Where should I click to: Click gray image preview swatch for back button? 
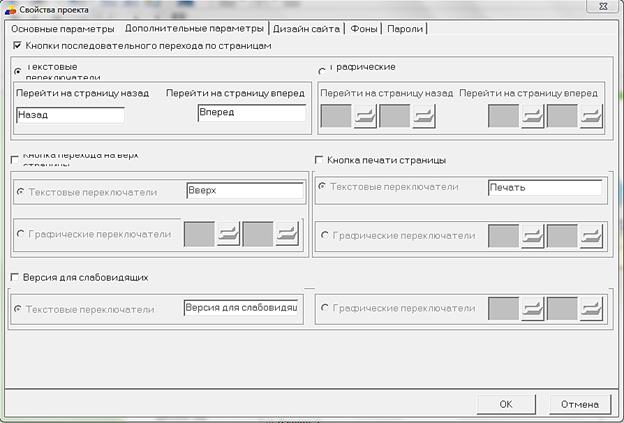335,116
